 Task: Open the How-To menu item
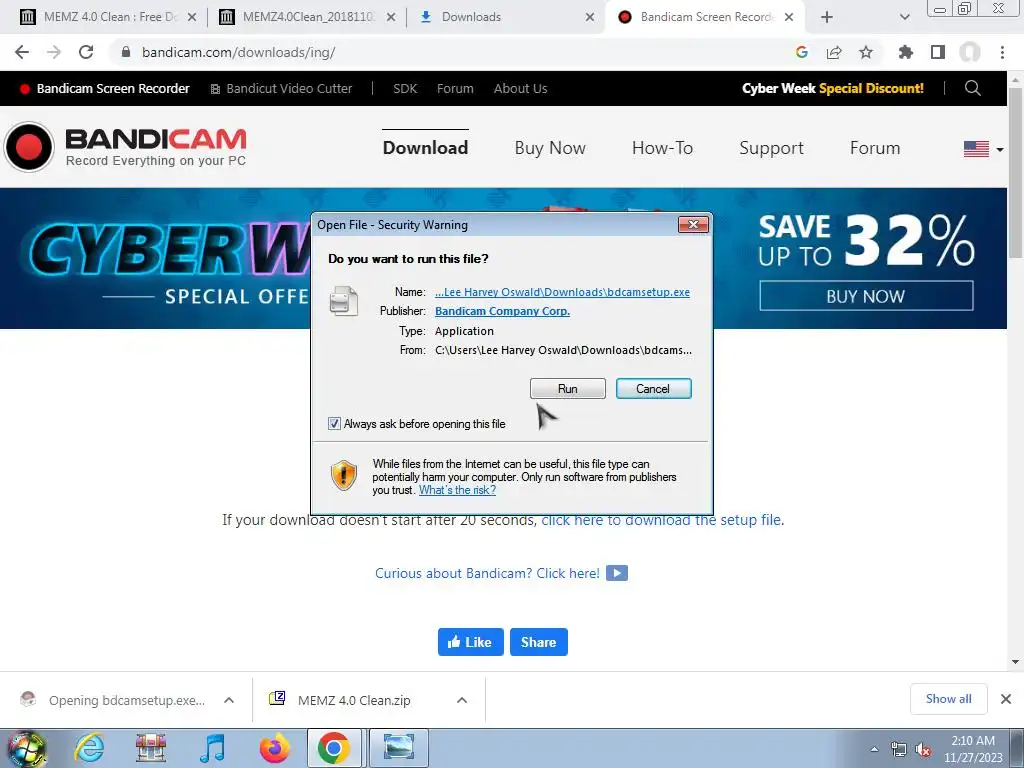click(x=662, y=148)
